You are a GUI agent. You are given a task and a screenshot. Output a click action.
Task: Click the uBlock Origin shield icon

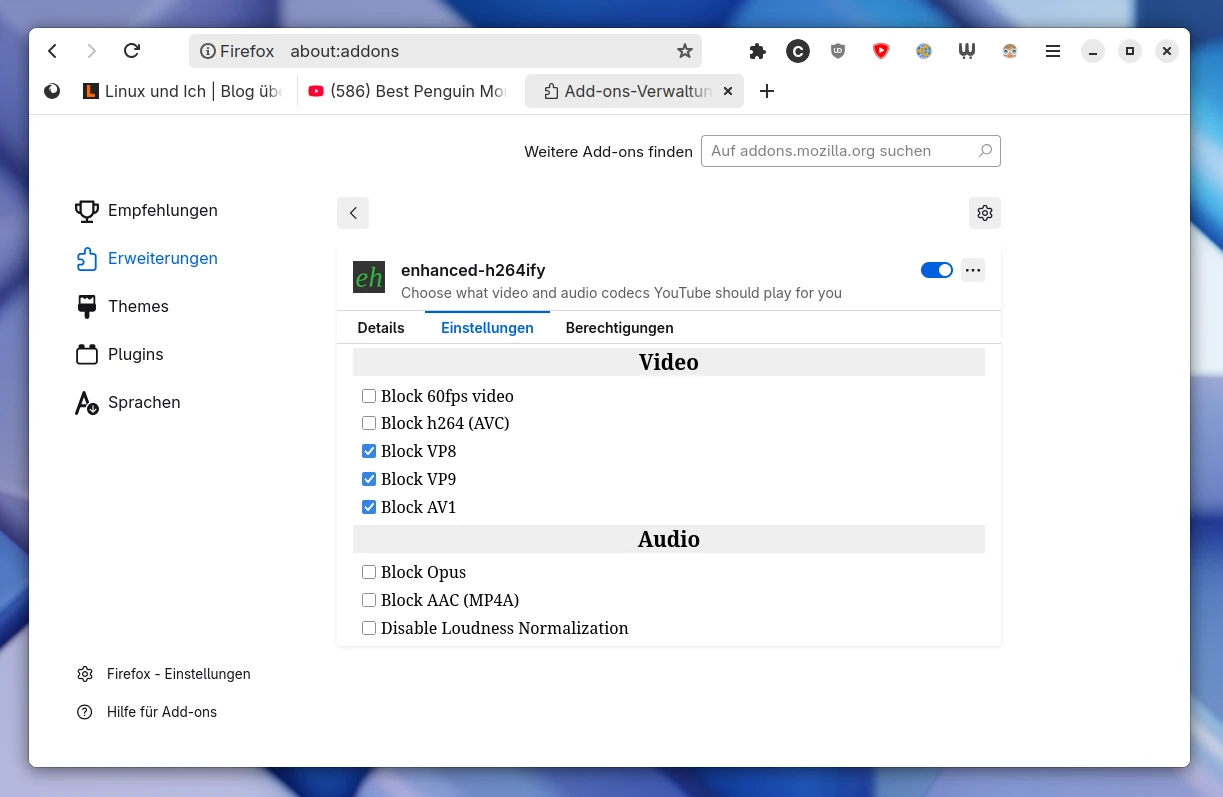click(838, 51)
